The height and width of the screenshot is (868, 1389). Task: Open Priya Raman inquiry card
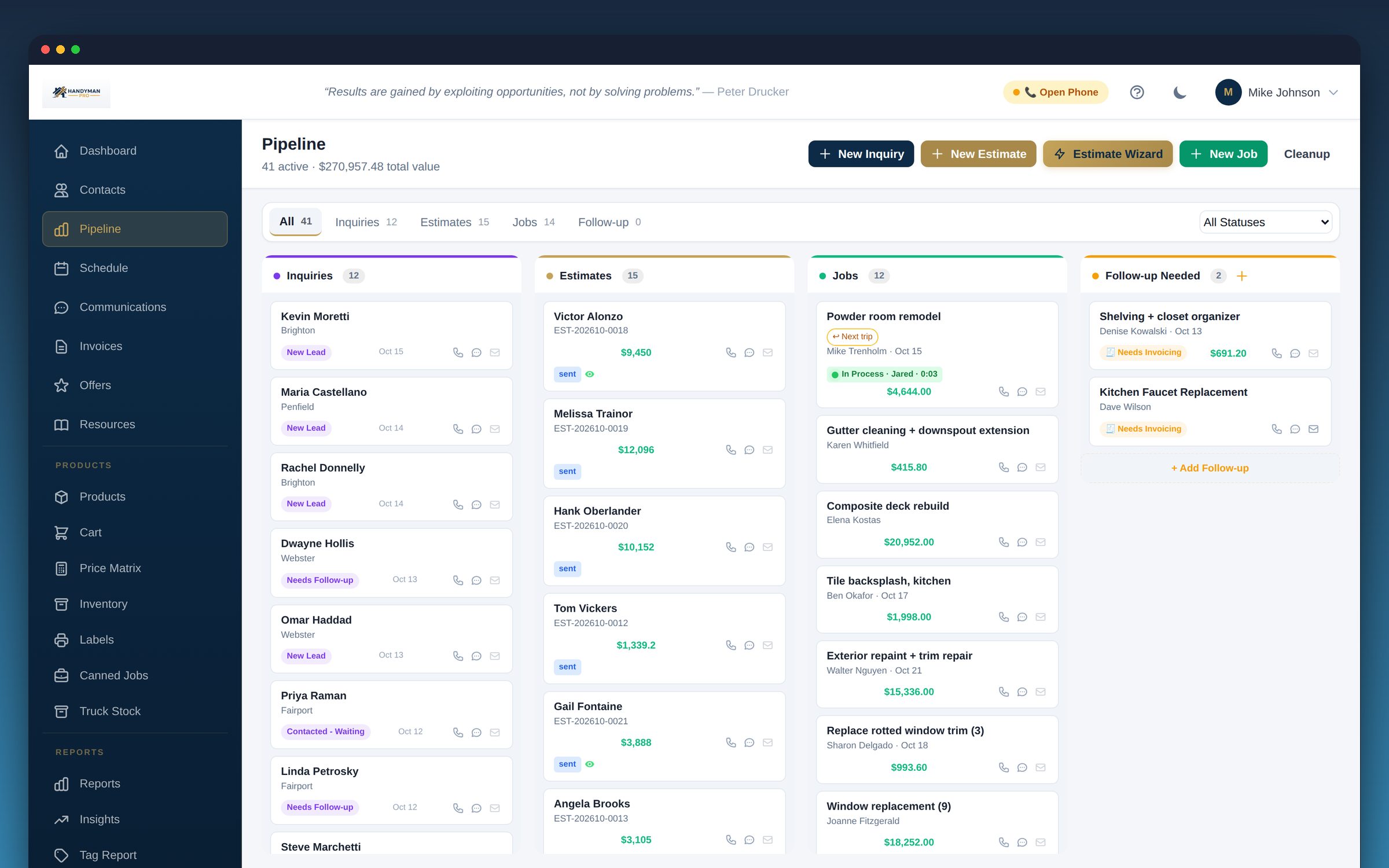(x=391, y=715)
